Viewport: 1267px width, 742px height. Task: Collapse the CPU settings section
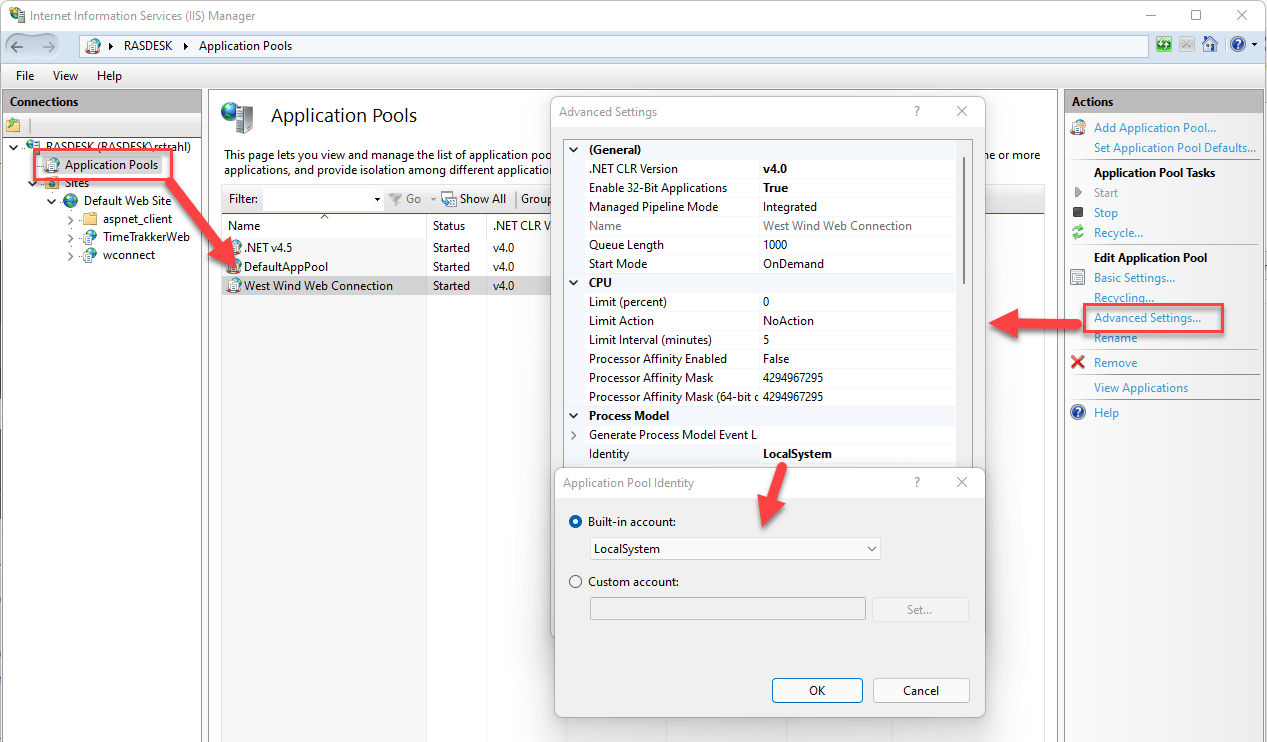[x=573, y=283]
